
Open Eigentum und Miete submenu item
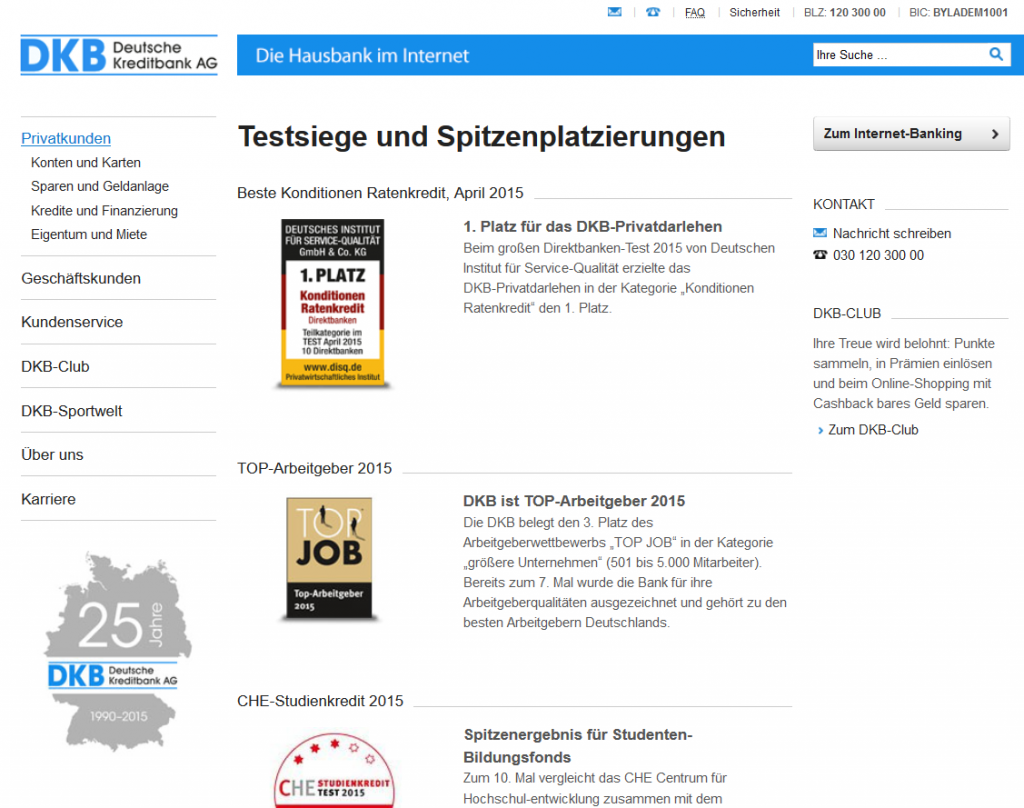tap(89, 234)
